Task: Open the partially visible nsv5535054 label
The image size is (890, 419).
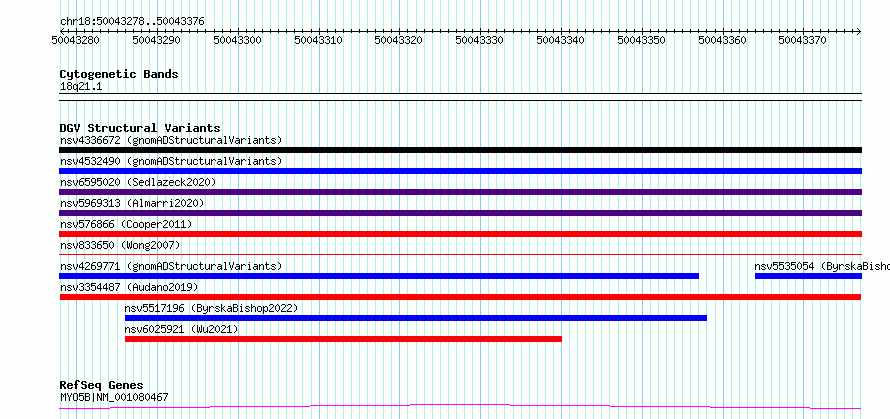Action: point(822,266)
